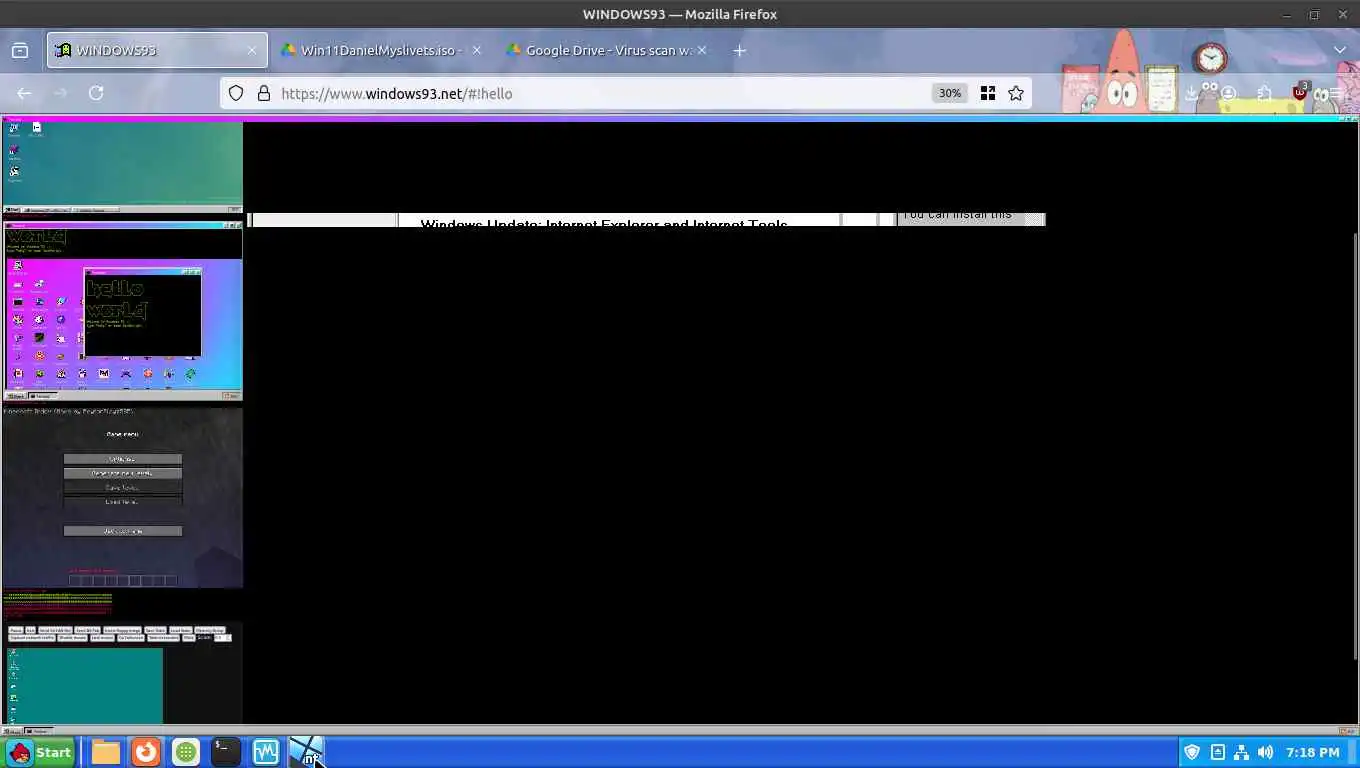Click the top Game menu button
1360x768 pixels.
[x=123, y=459]
